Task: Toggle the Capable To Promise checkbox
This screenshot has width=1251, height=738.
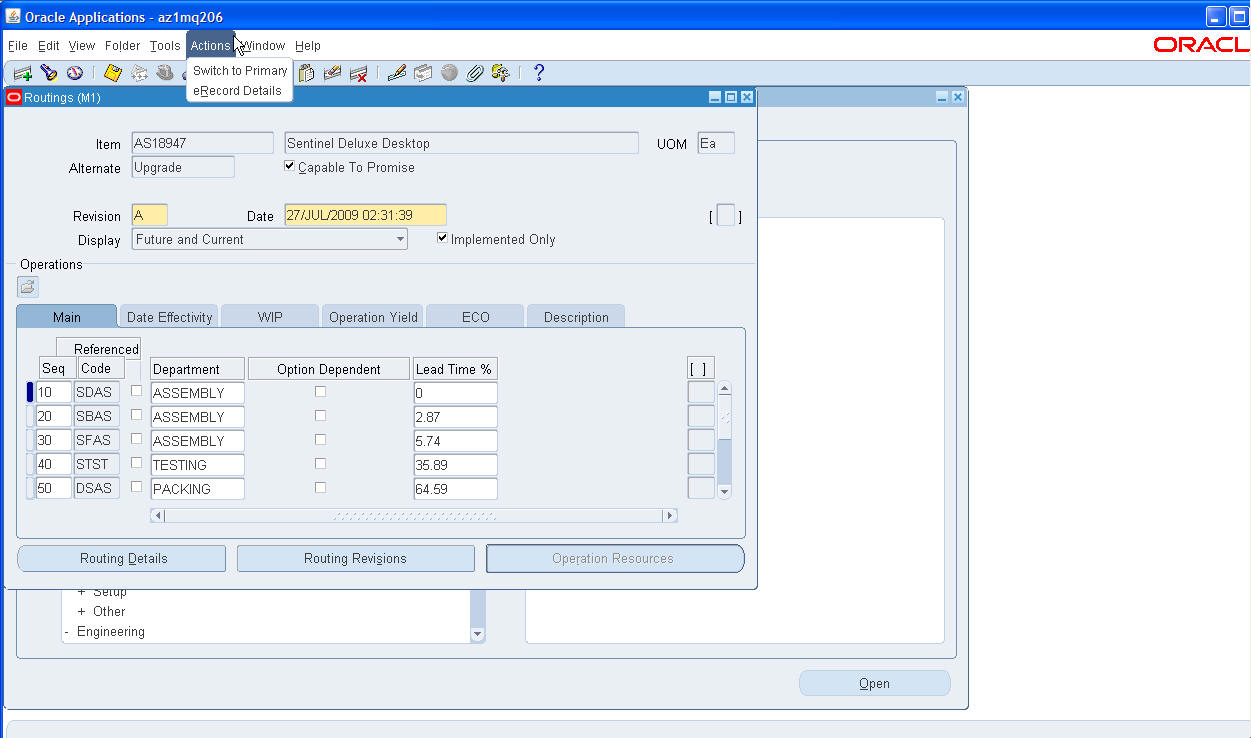Action: (290, 166)
